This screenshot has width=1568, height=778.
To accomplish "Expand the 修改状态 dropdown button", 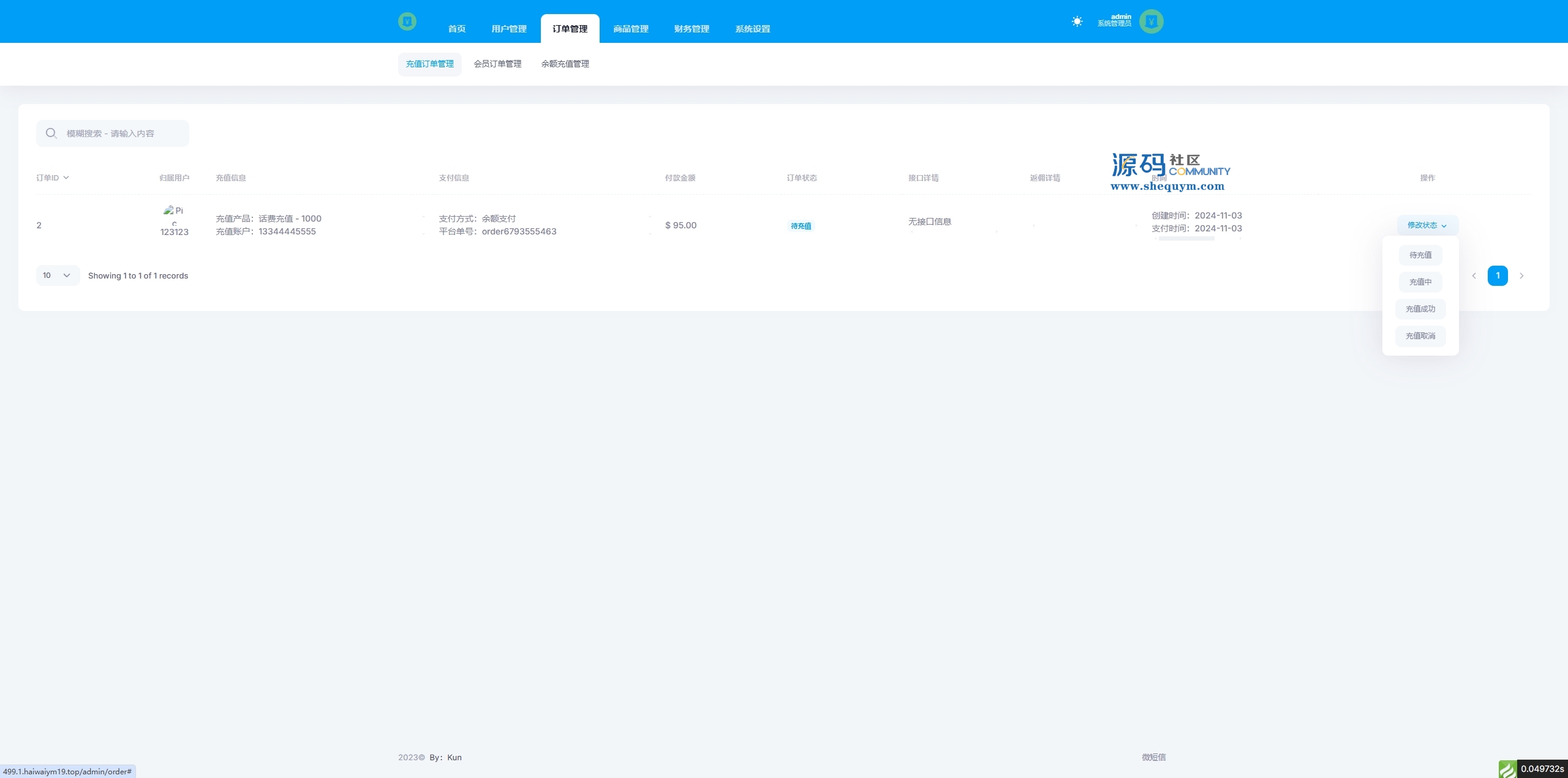I will point(1427,225).
